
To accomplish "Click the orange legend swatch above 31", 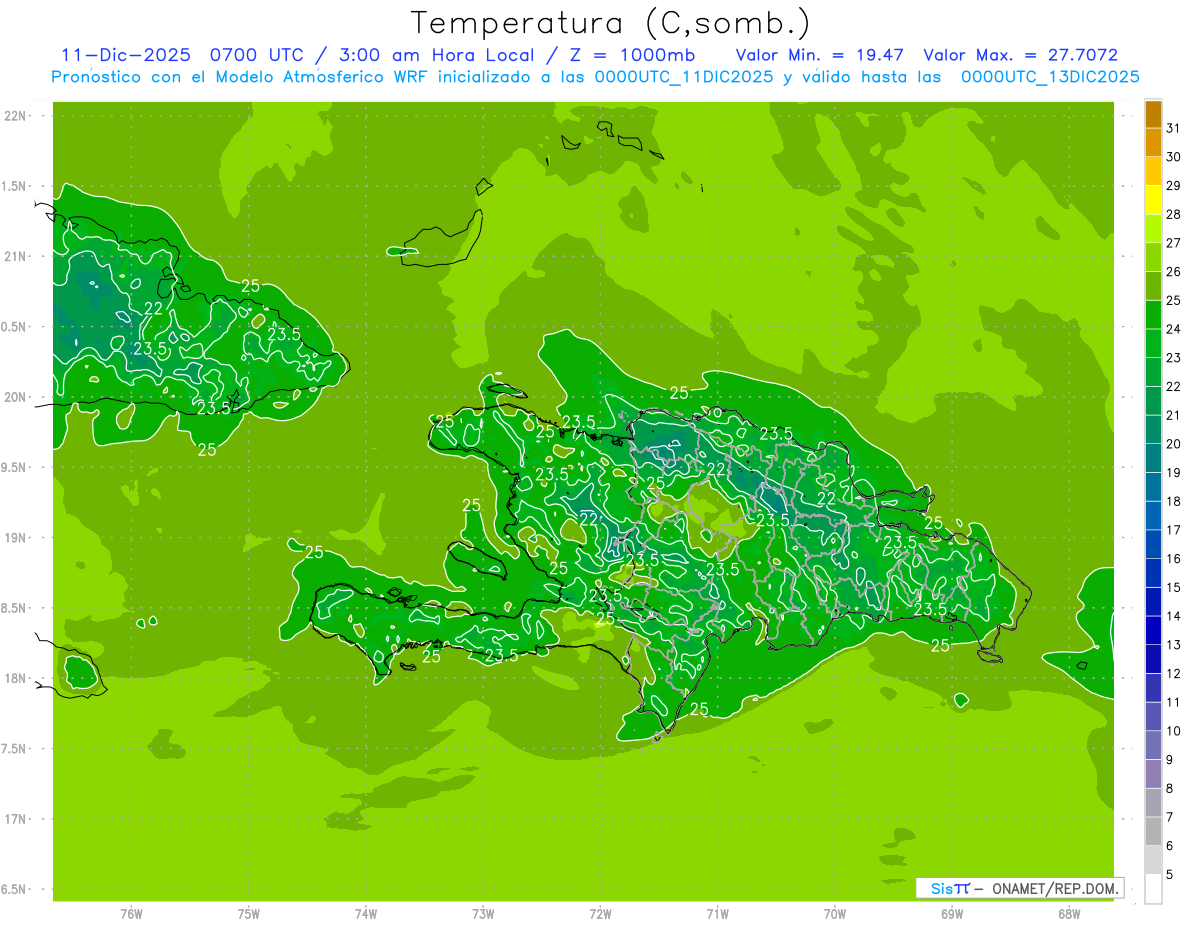I will tap(1153, 114).
